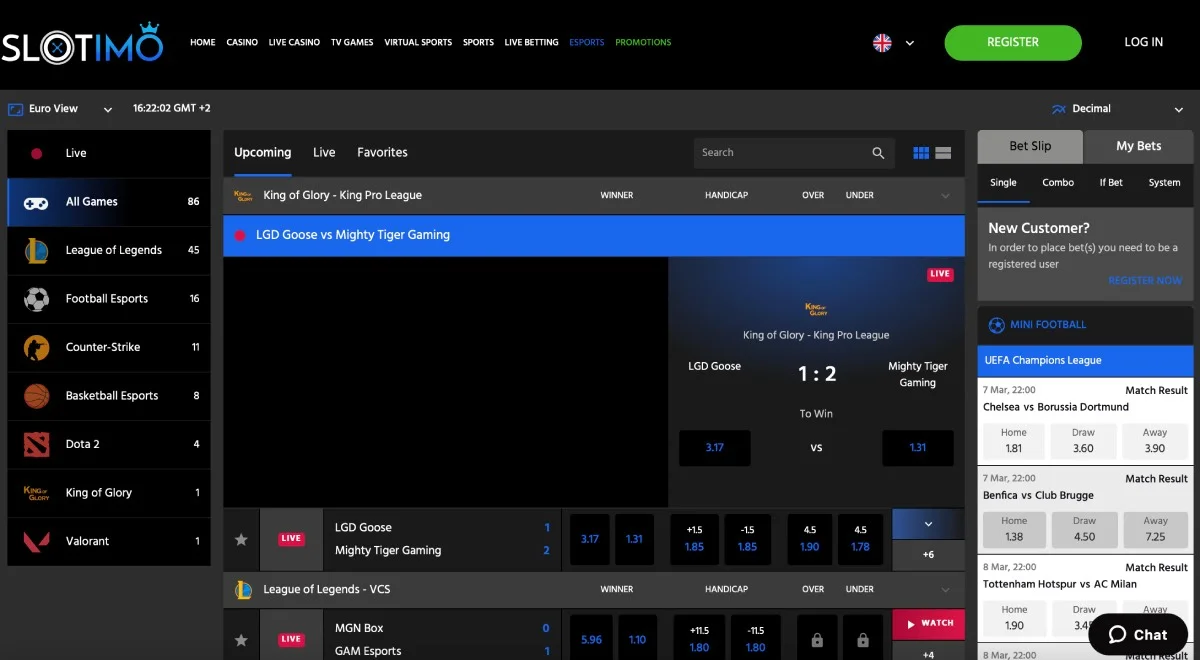This screenshot has height=660, width=1200.
Task: Bet Mighty Tiger Gaming 1.31 in match panel
Action: [x=918, y=448]
